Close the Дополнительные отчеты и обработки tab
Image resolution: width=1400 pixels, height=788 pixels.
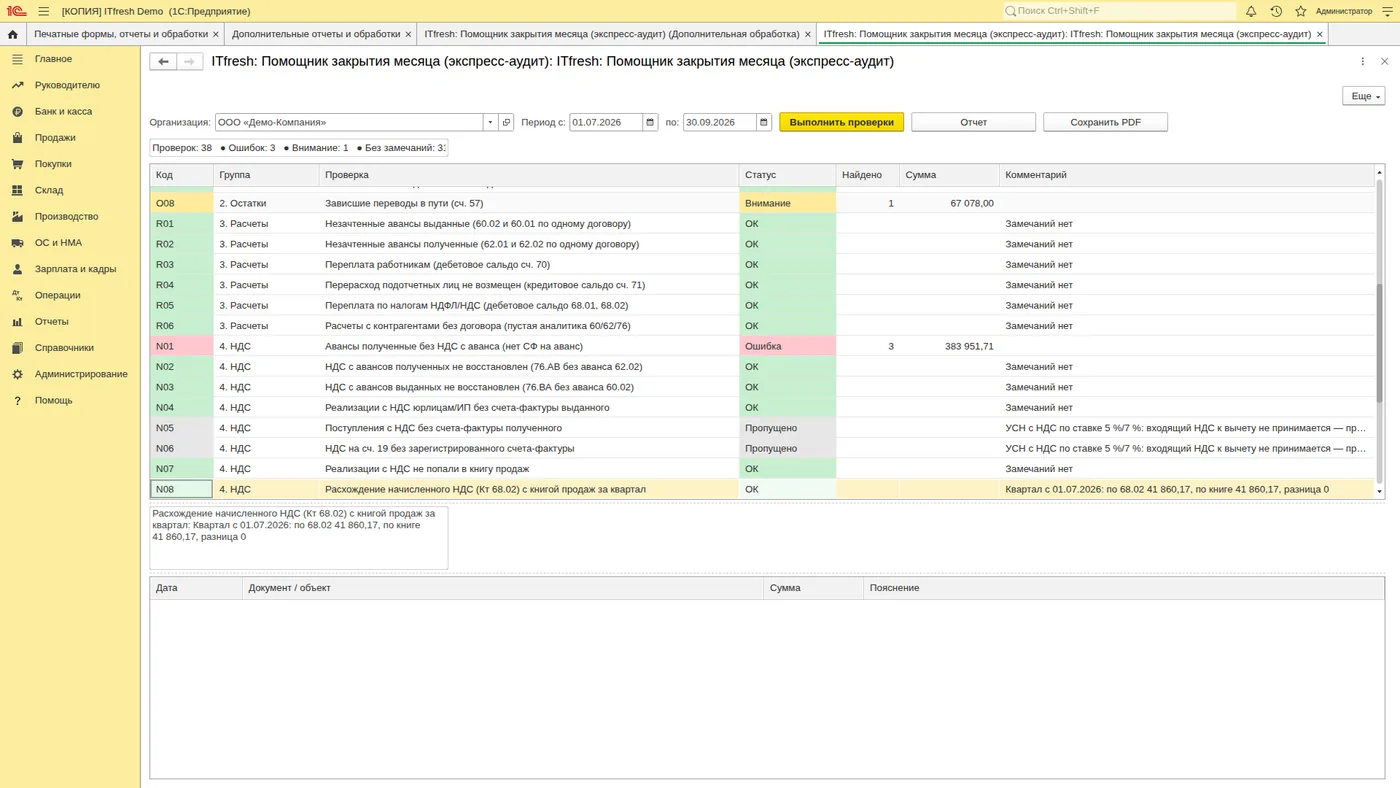[x=408, y=34]
